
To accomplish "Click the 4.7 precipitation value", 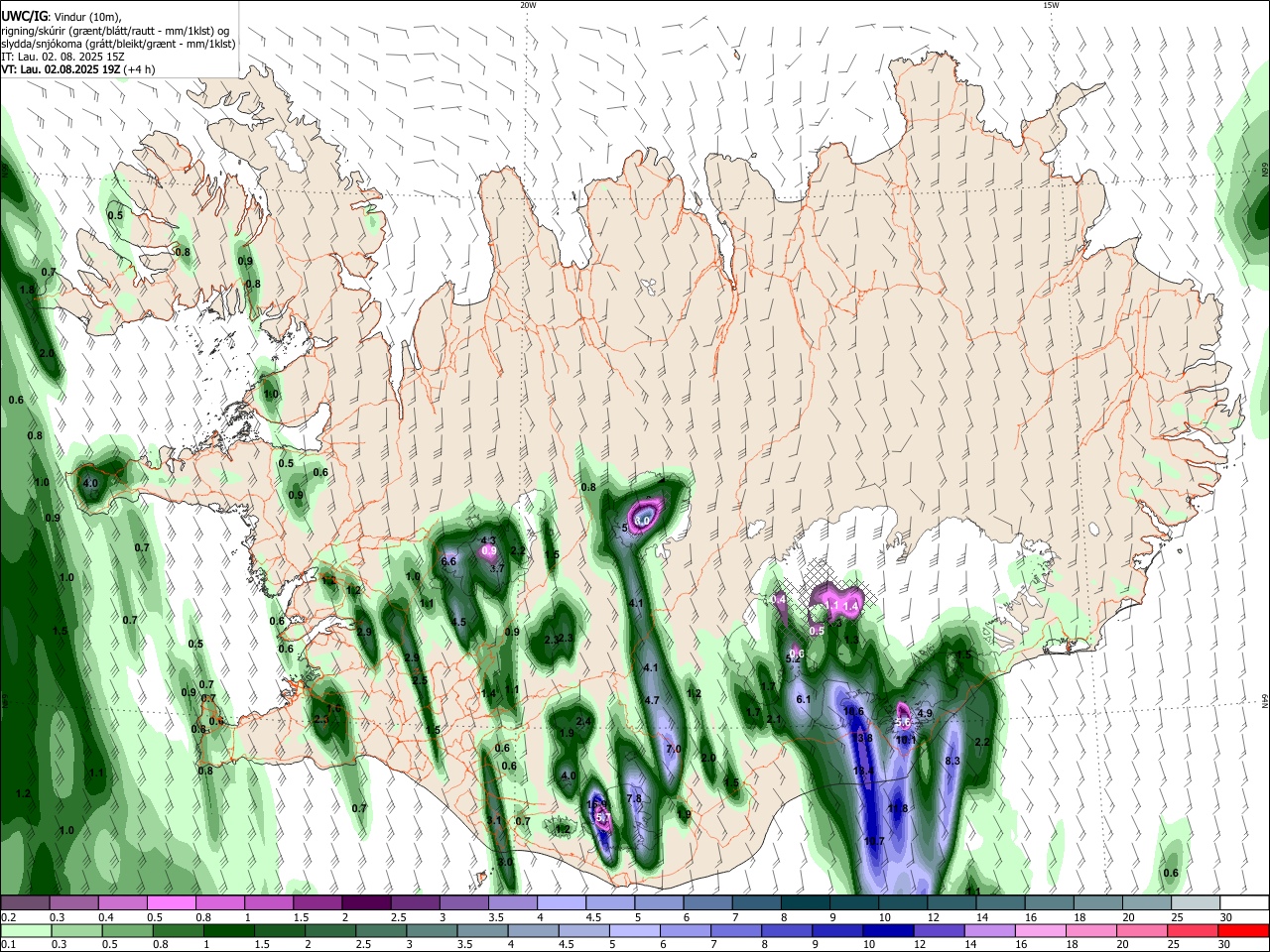I will click(x=652, y=700).
